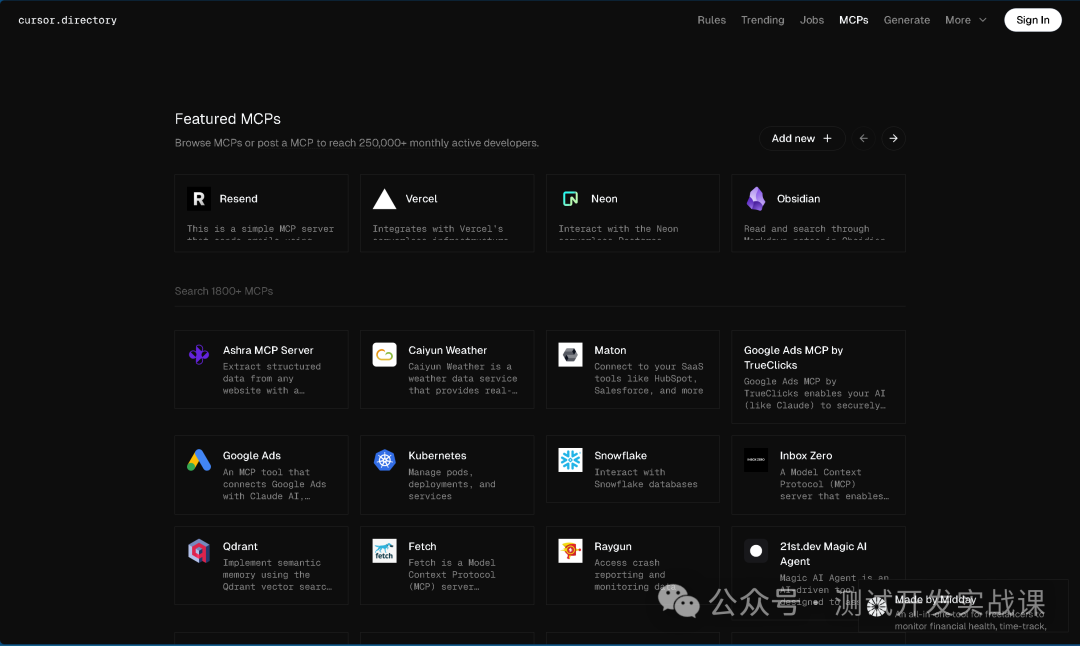This screenshot has height=646, width=1080.
Task: Click the Qdrant logo icon
Action: pyautogui.click(x=199, y=551)
